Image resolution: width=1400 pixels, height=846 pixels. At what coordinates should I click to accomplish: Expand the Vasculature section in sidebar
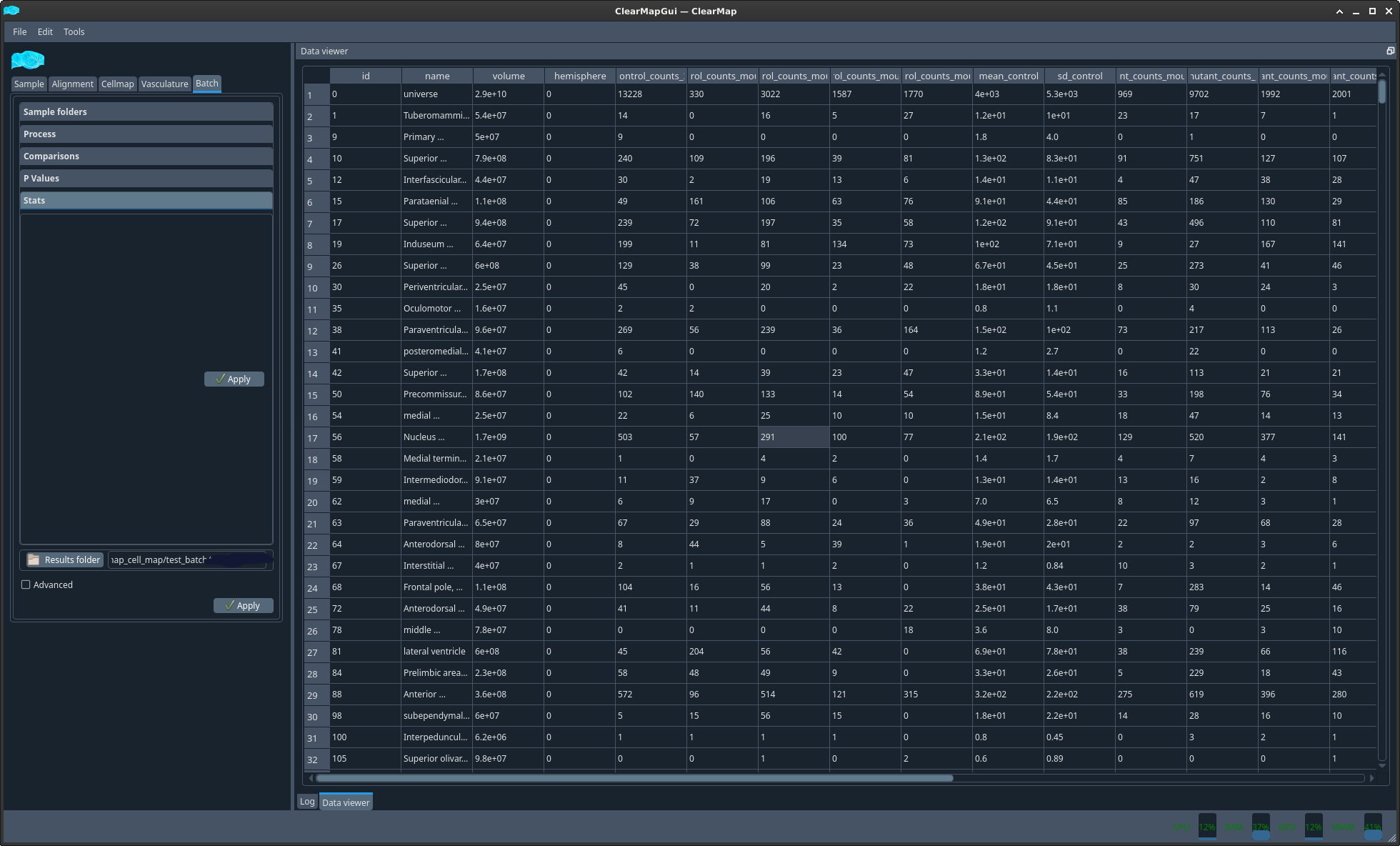164,83
